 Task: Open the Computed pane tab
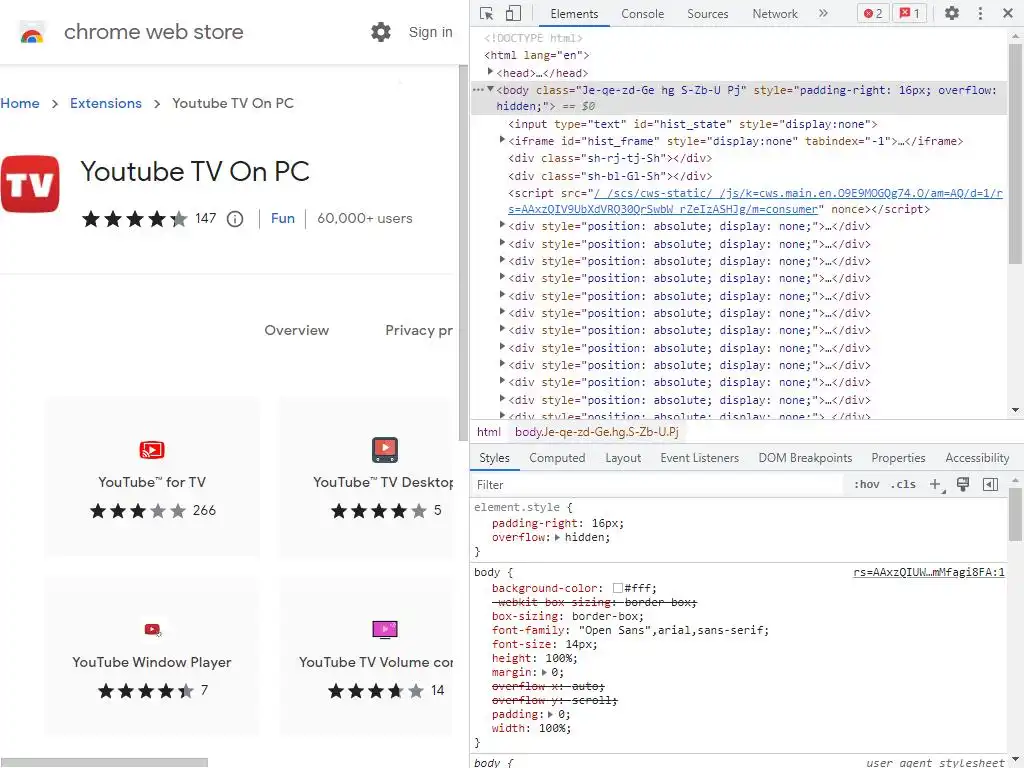click(557, 458)
